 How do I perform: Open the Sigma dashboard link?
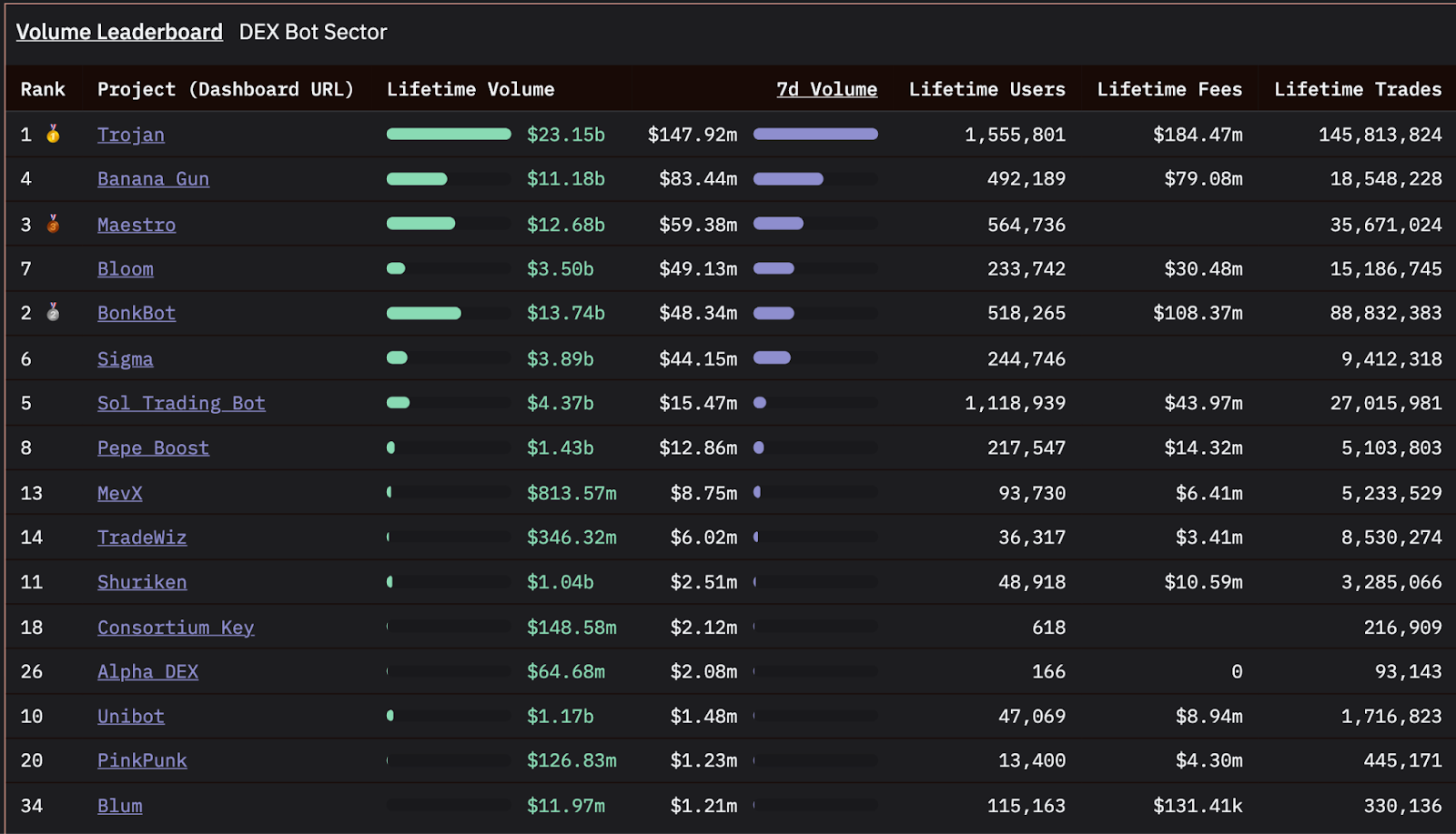[x=126, y=359]
